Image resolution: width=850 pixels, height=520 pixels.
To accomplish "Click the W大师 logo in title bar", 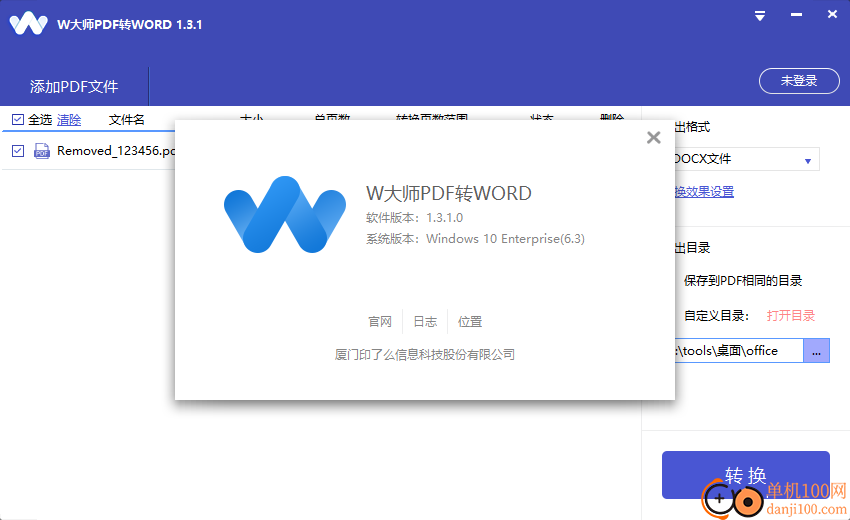I will (x=28, y=24).
